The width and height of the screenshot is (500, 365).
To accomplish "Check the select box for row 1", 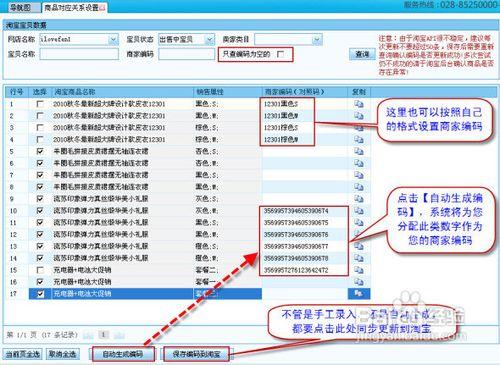I will (40, 104).
